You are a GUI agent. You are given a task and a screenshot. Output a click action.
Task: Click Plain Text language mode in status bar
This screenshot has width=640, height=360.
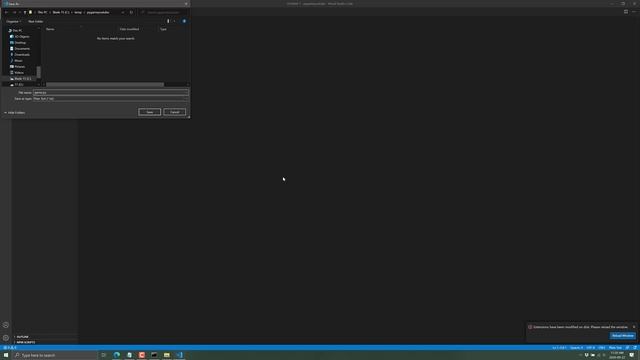(x=615, y=348)
